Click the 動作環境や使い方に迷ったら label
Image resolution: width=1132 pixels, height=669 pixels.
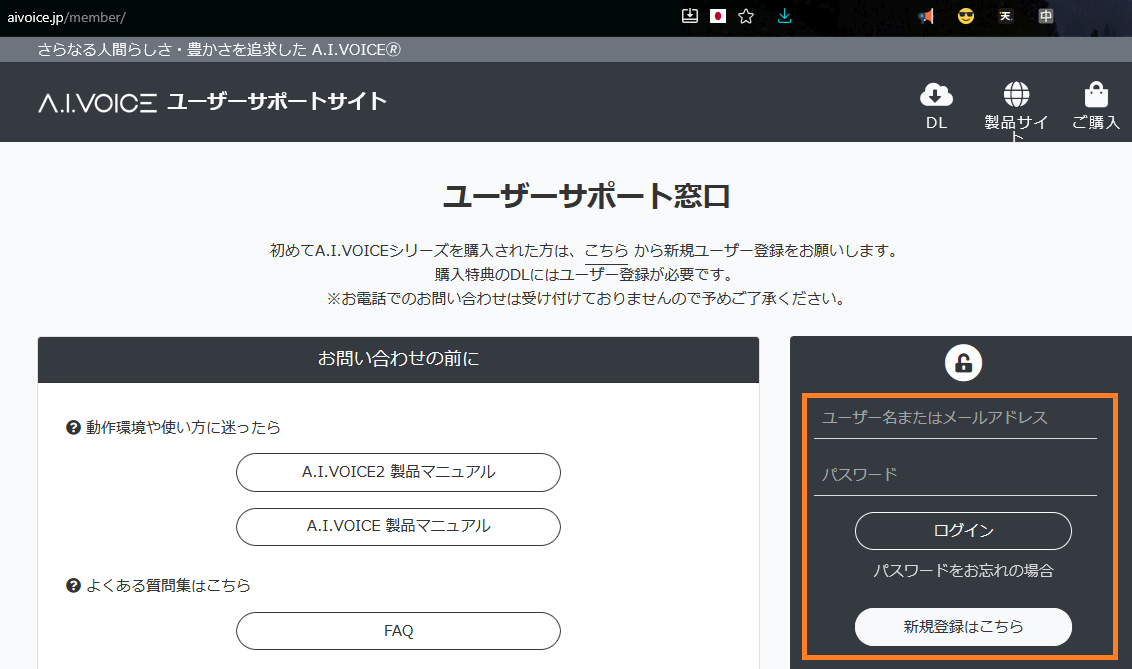pos(183,427)
